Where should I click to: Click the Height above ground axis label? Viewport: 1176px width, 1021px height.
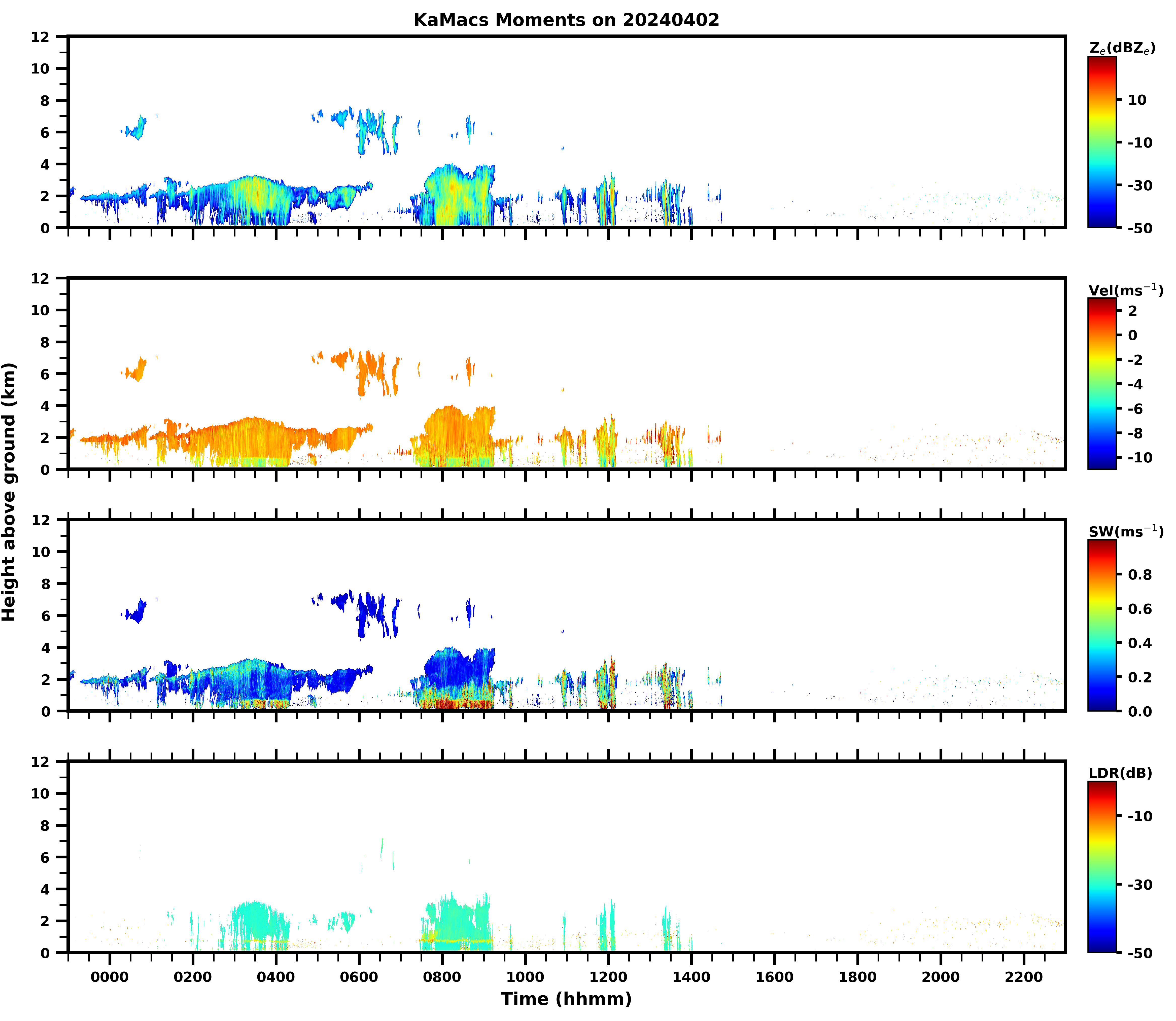point(9,492)
